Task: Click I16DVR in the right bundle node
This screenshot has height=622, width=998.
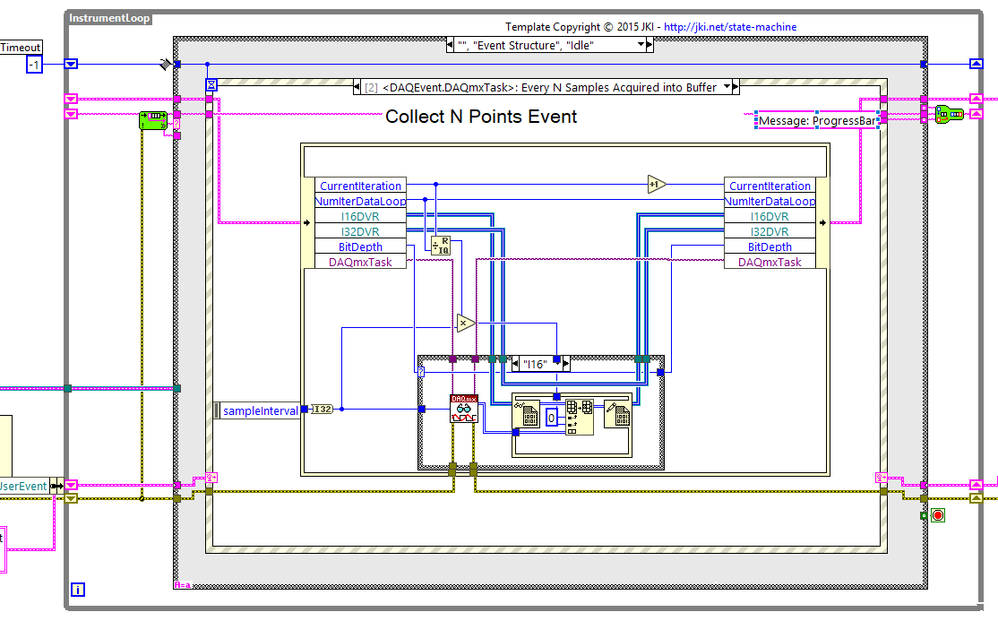Action: [770, 216]
